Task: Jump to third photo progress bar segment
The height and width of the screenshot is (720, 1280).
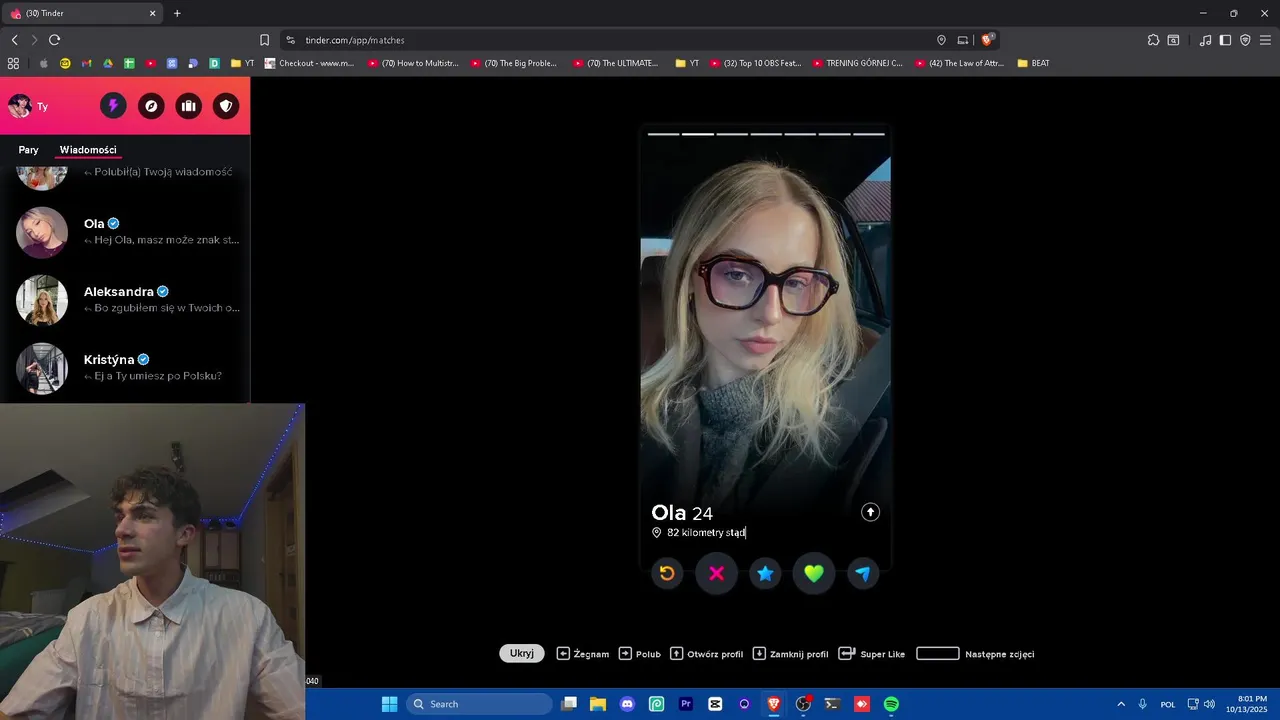Action: [732, 133]
